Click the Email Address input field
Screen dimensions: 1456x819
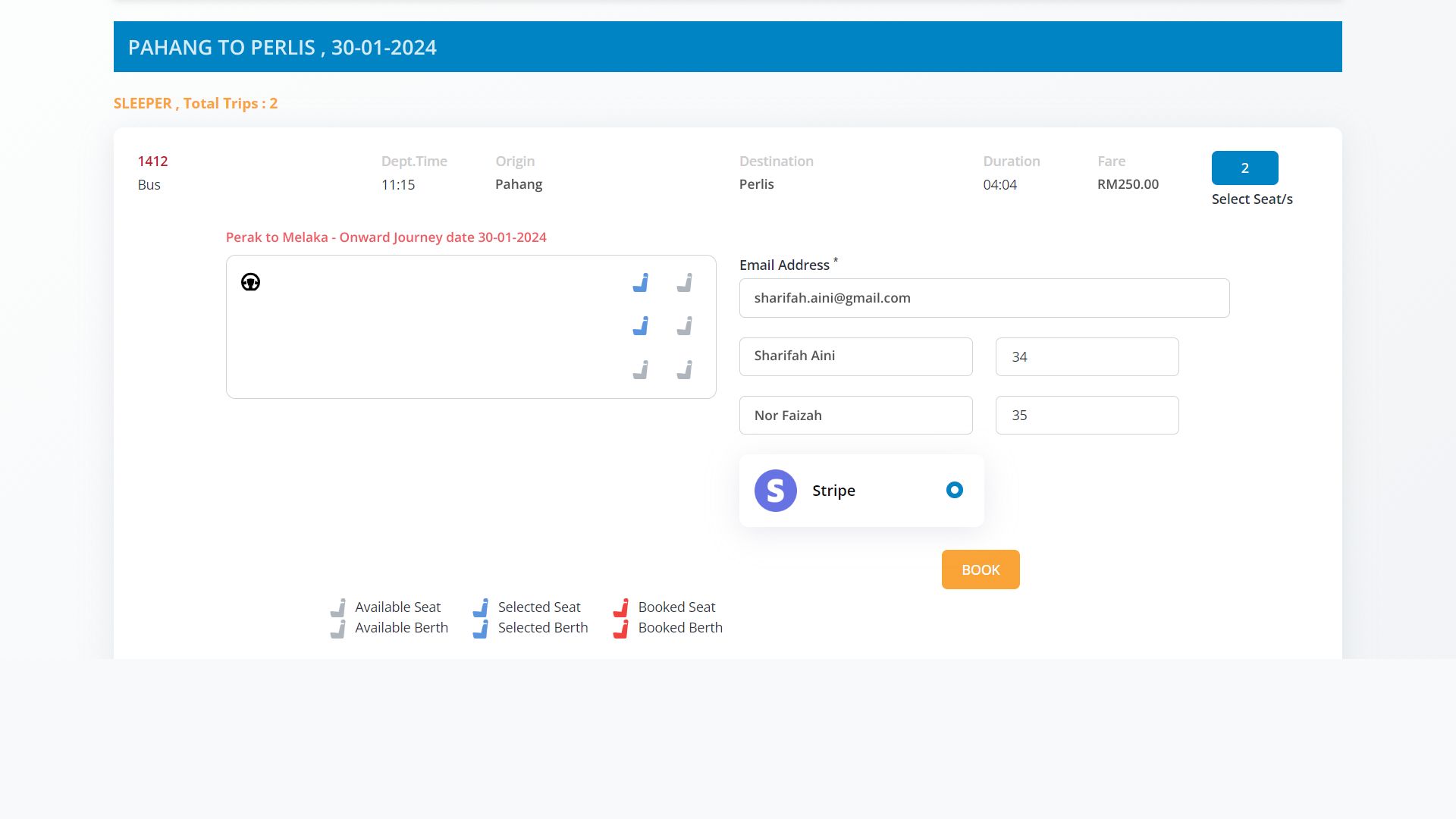tap(984, 298)
